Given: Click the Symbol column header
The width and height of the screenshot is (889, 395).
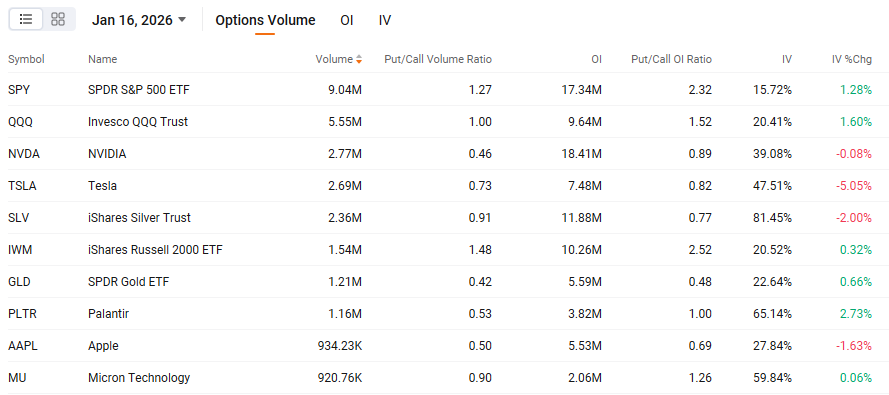Looking at the screenshot, I should [x=26, y=59].
